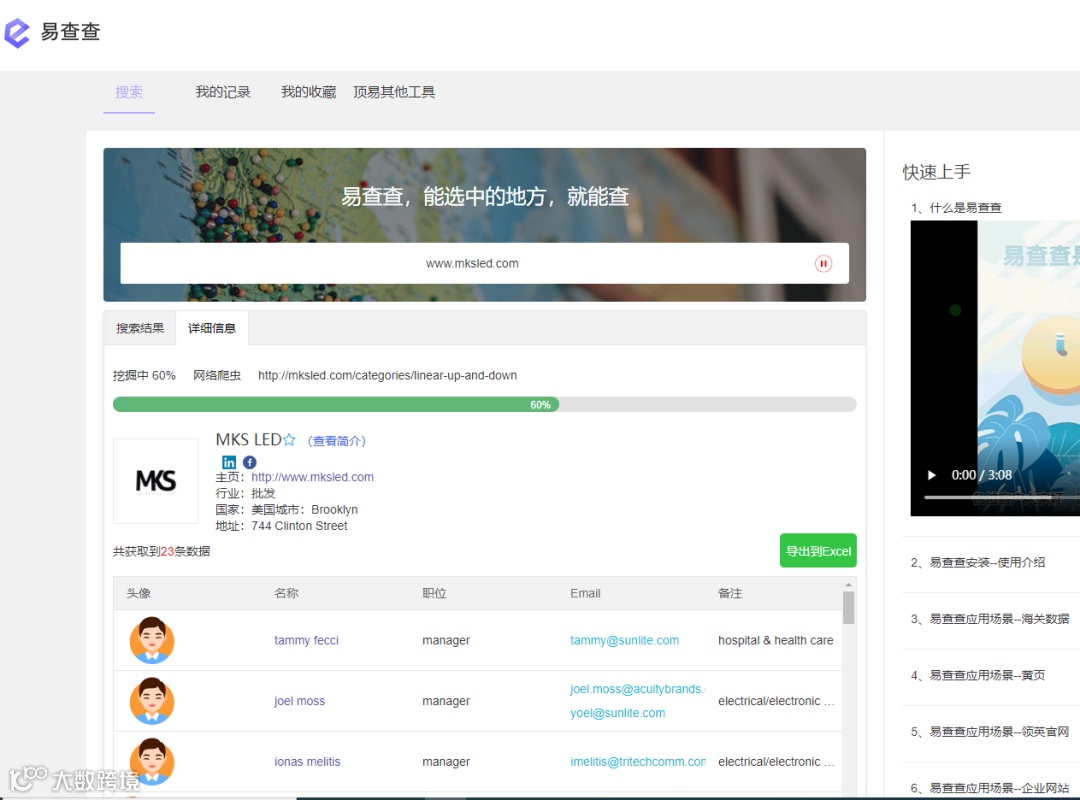Click the joel.moss@acuitybrands email
Viewport: 1080px width, 800px height.
637,689
